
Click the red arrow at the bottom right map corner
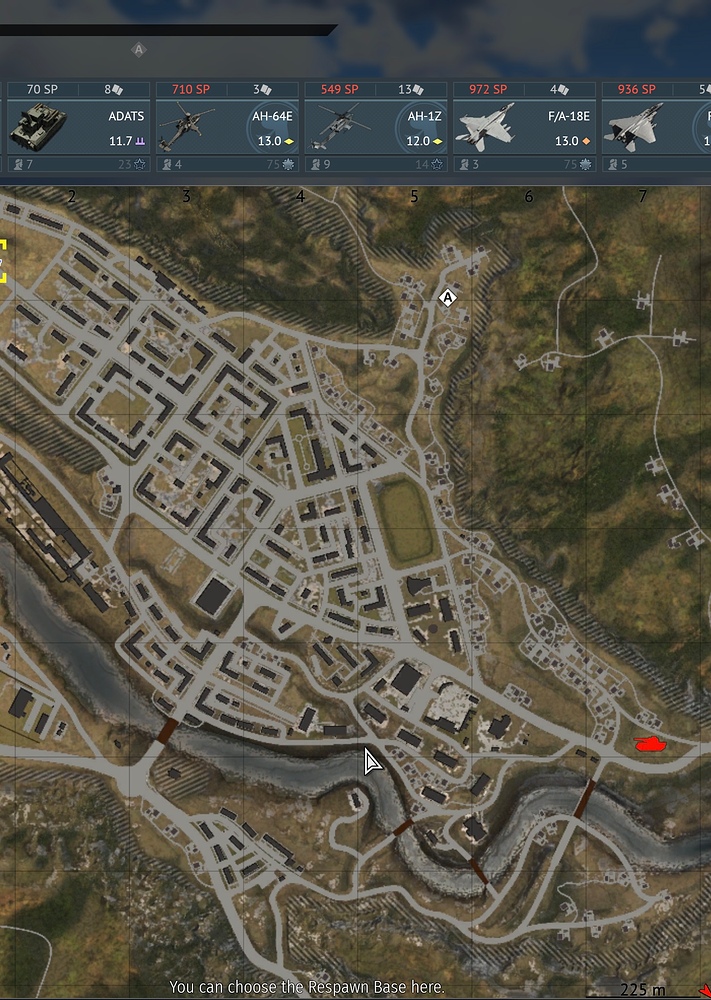[705, 990]
